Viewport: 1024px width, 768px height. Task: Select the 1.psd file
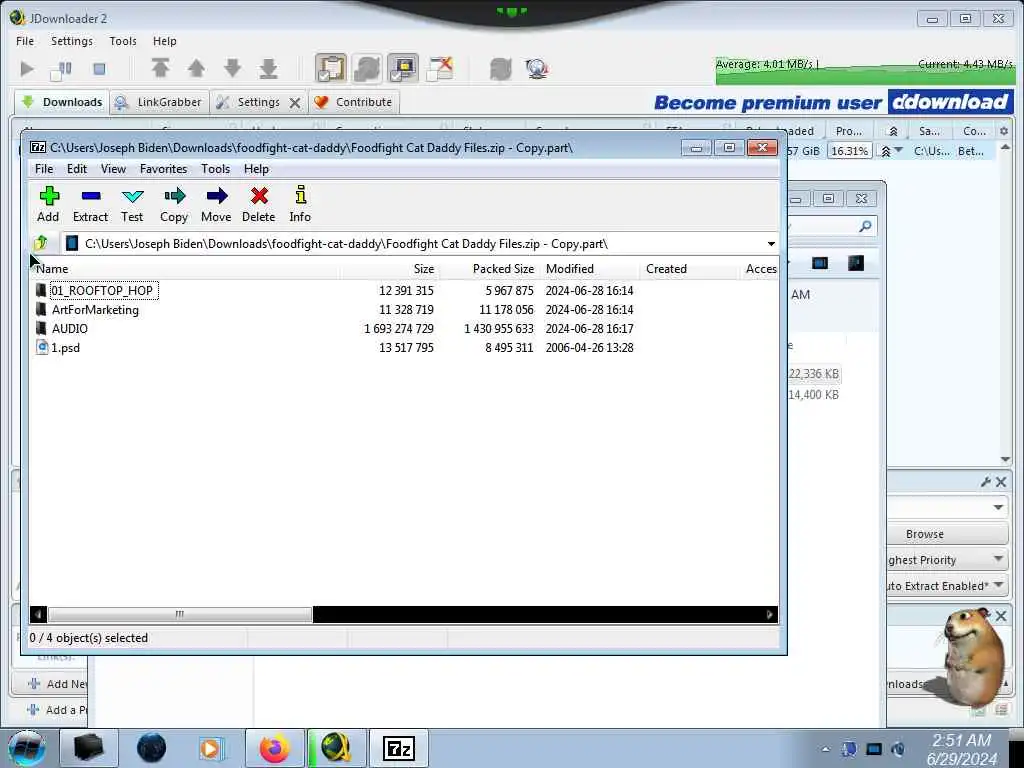(65, 347)
